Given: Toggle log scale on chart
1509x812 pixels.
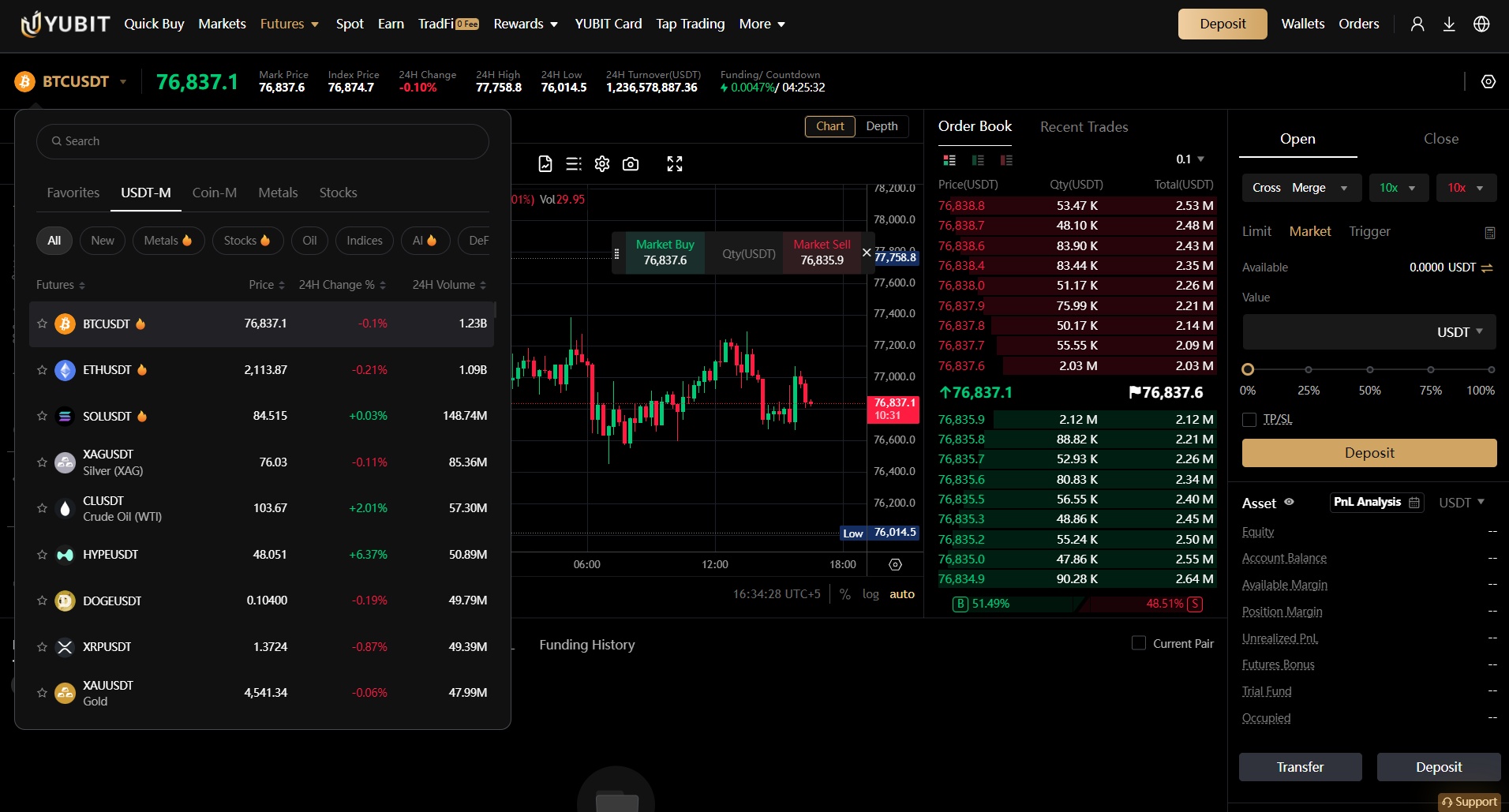Looking at the screenshot, I should pyautogui.click(x=871, y=594).
